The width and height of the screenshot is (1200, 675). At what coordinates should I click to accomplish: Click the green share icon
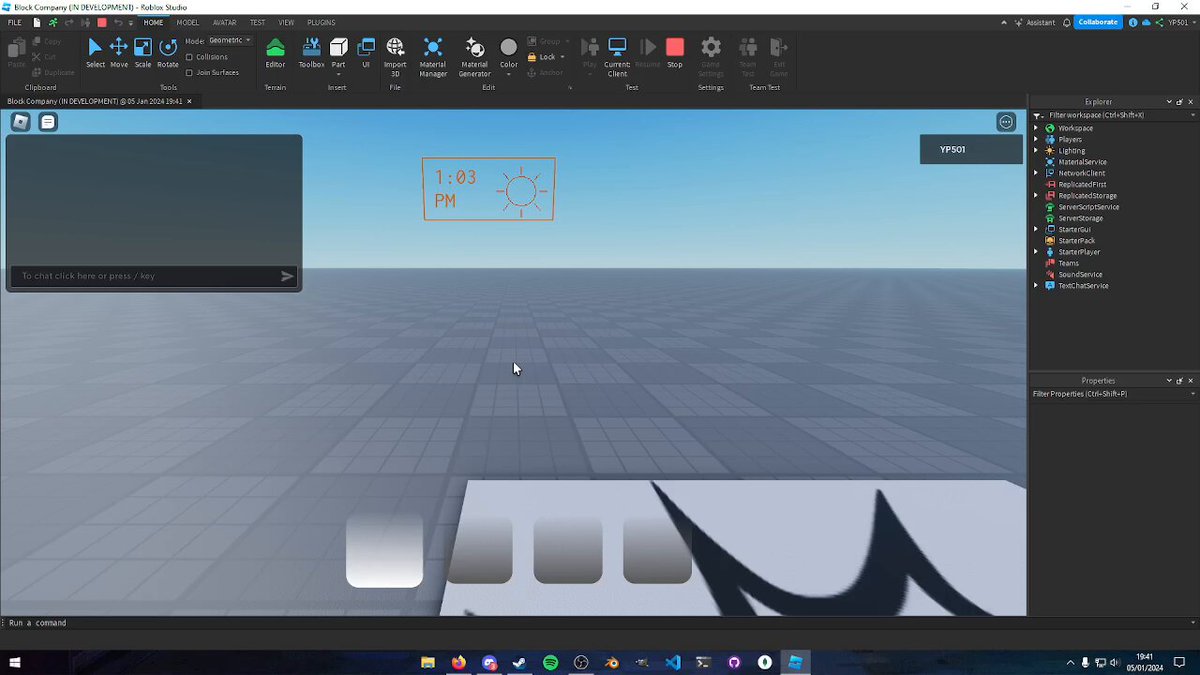(x=1159, y=22)
